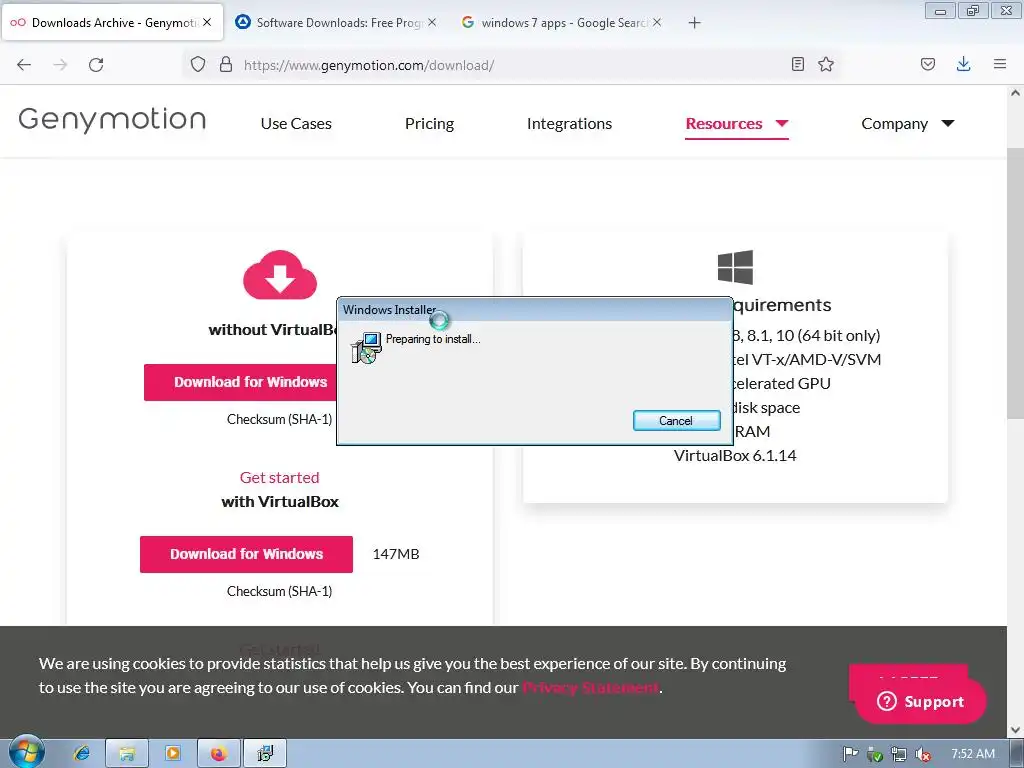This screenshot has width=1024, height=768.
Task: Click the page vertical scrollbar thumb
Action: click(x=1016, y=284)
